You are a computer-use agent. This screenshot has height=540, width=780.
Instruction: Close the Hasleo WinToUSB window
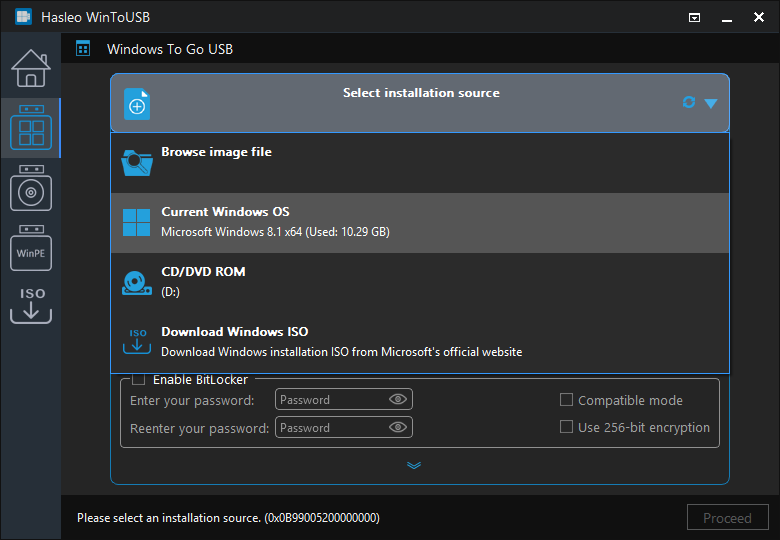pyautogui.click(x=759, y=17)
